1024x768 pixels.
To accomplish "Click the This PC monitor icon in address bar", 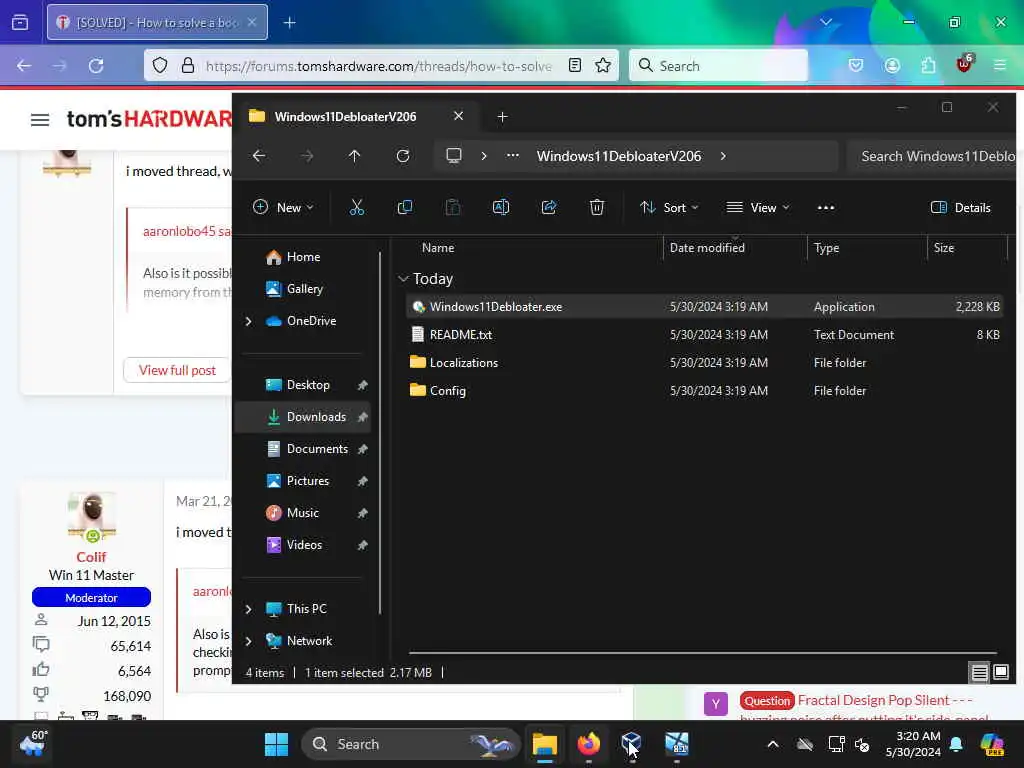I will pyautogui.click(x=454, y=155).
